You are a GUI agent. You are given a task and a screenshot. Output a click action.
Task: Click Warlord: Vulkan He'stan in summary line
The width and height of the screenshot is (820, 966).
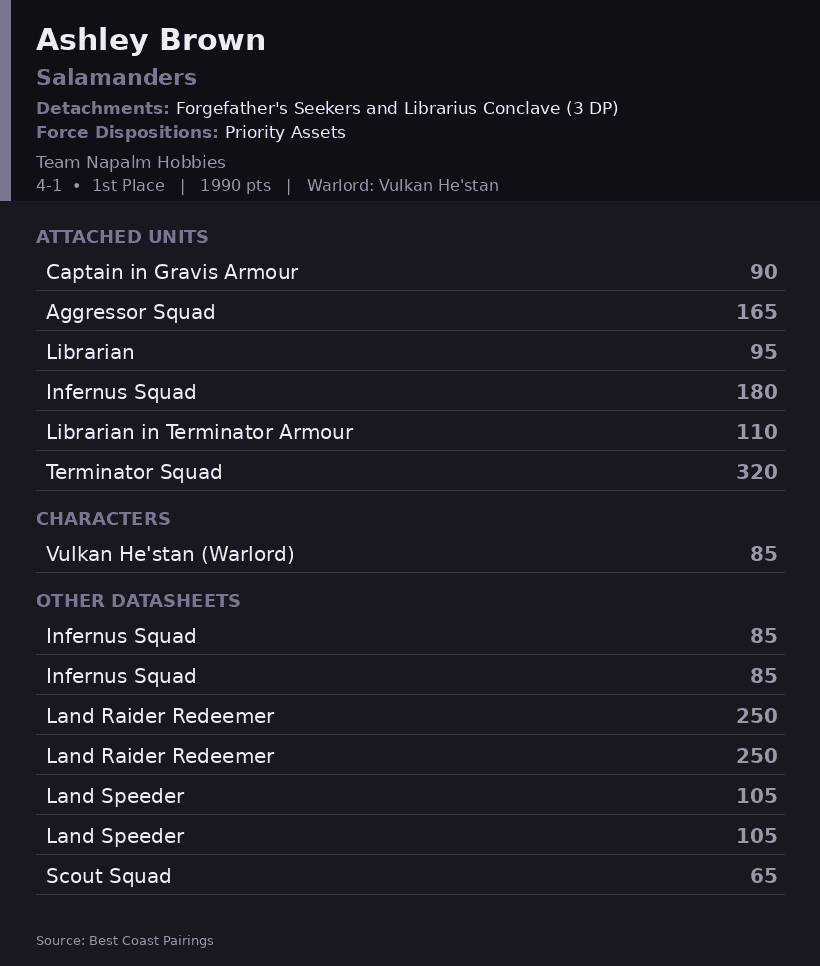[403, 185]
